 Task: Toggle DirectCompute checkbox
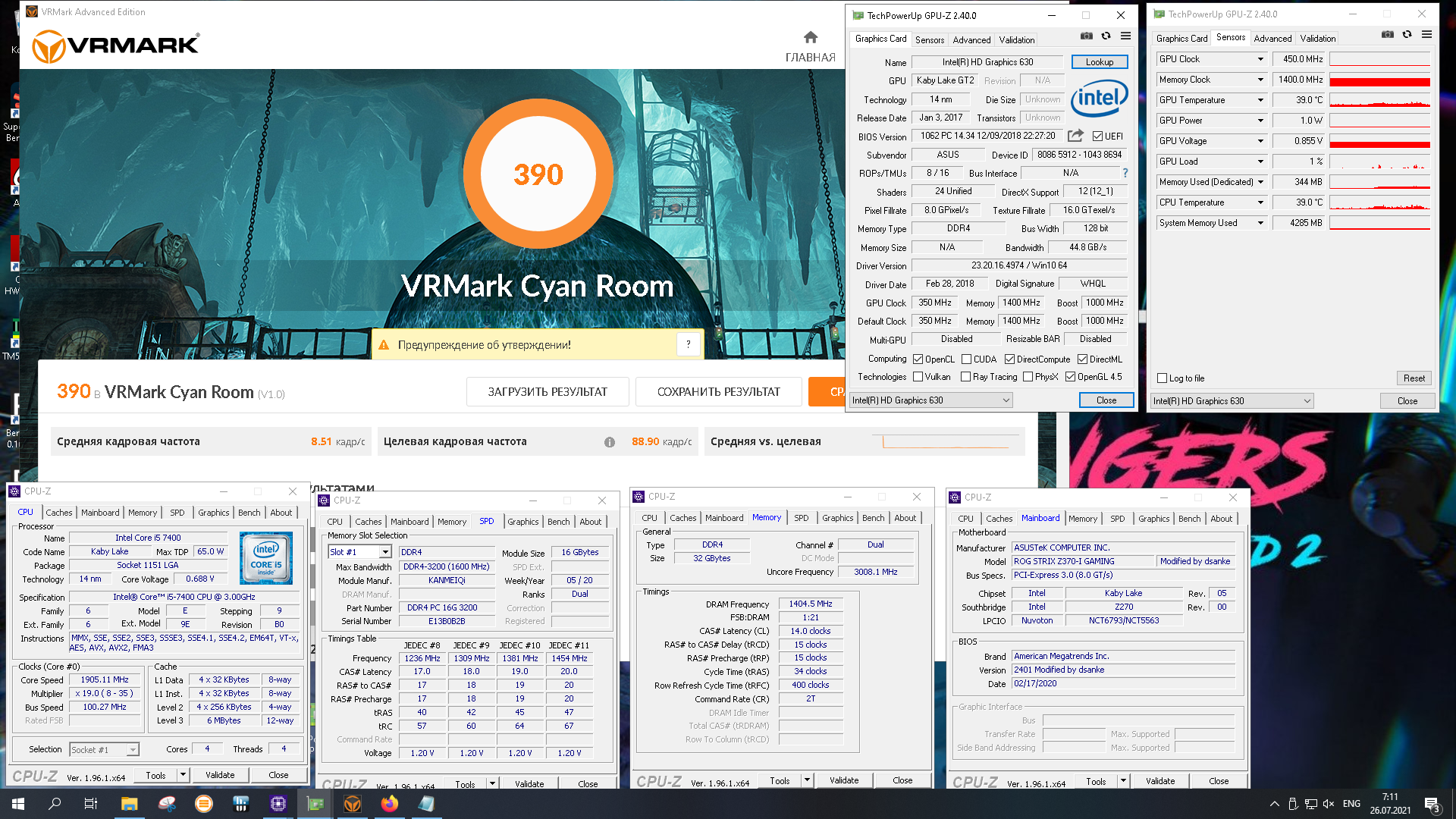pyautogui.click(x=1010, y=359)
